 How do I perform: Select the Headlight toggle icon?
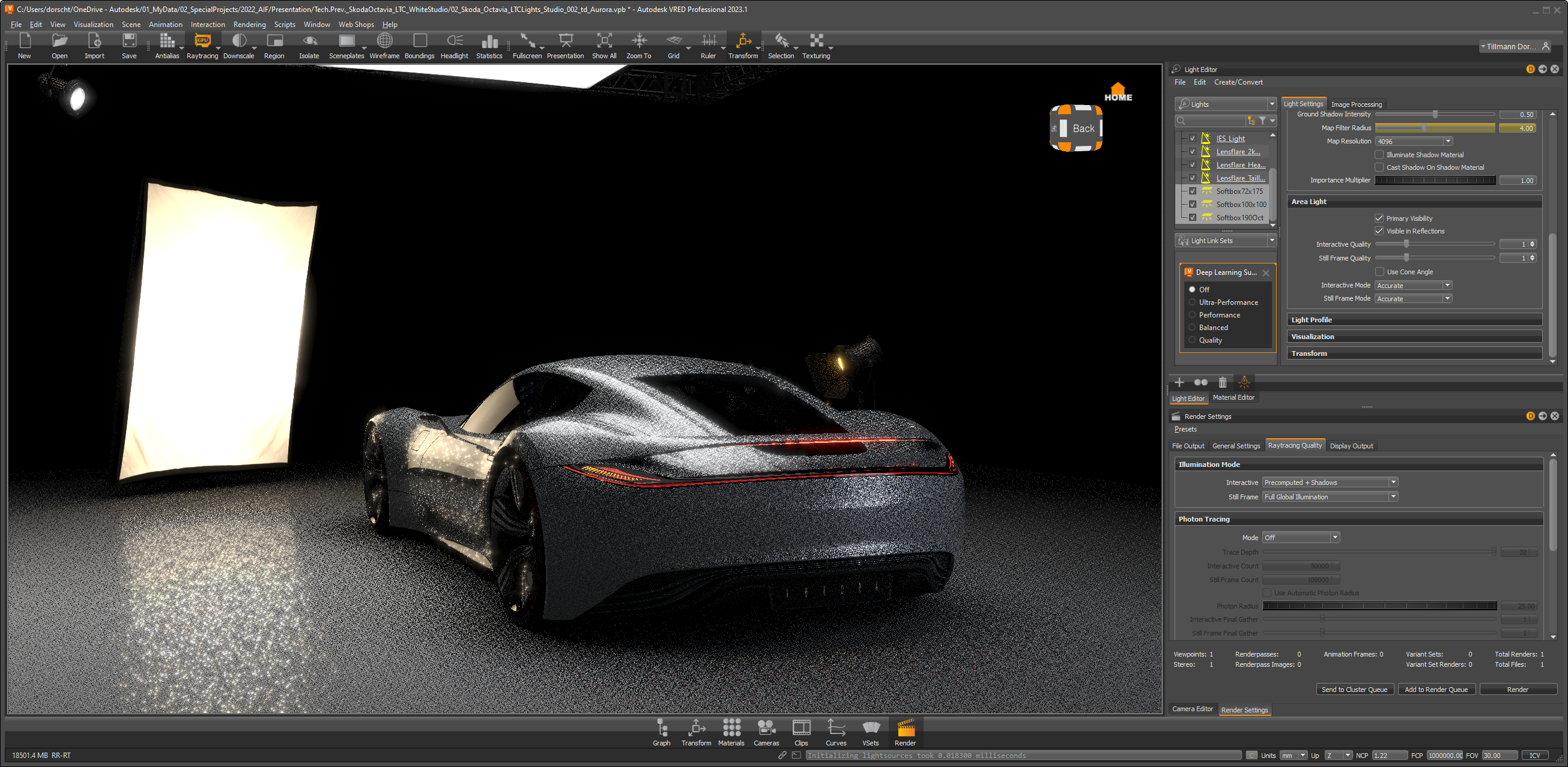point(452,41)
